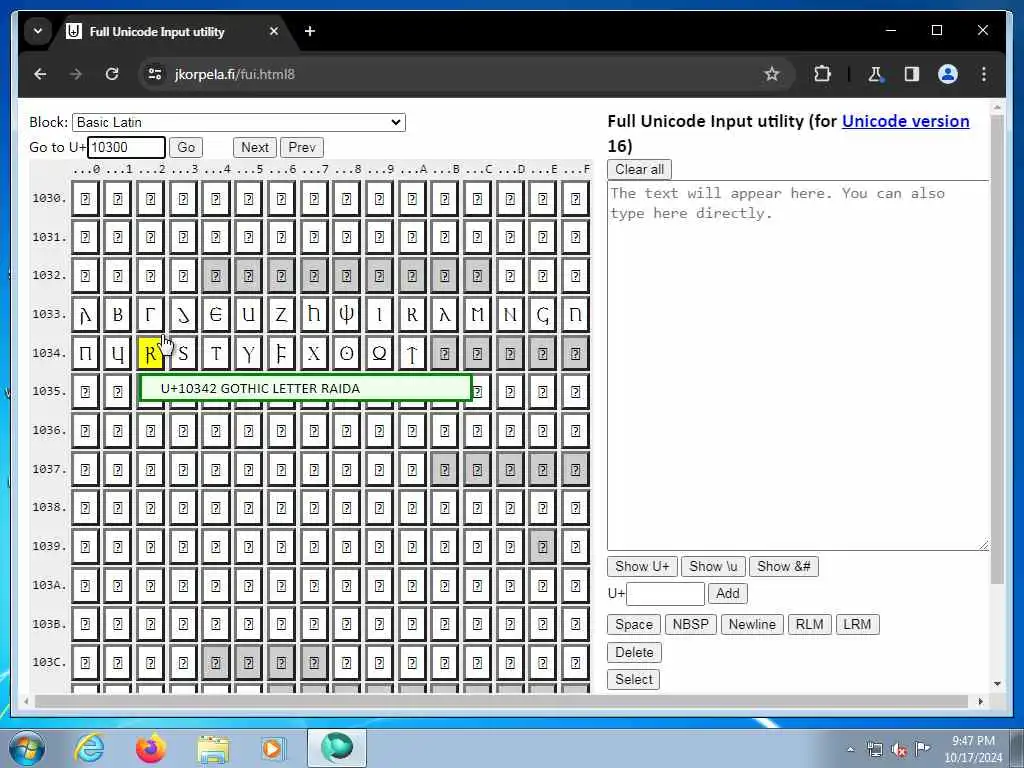Insert a Newline
Viewport: 1024px width, 768px height.
click(x=752, y=624)
